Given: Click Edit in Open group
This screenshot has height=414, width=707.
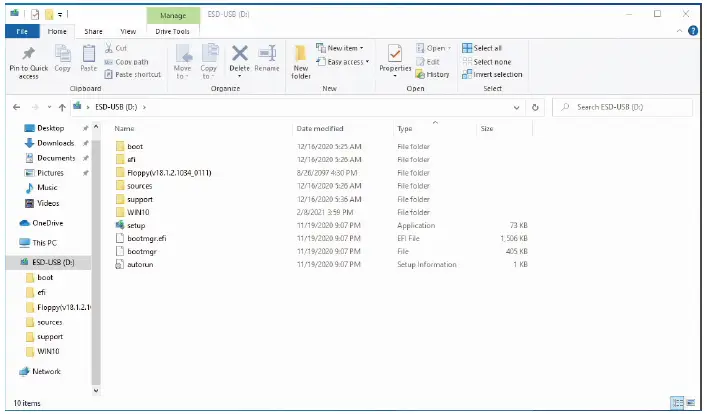Looking at the screenshot, I should click(x=427, y=62).
